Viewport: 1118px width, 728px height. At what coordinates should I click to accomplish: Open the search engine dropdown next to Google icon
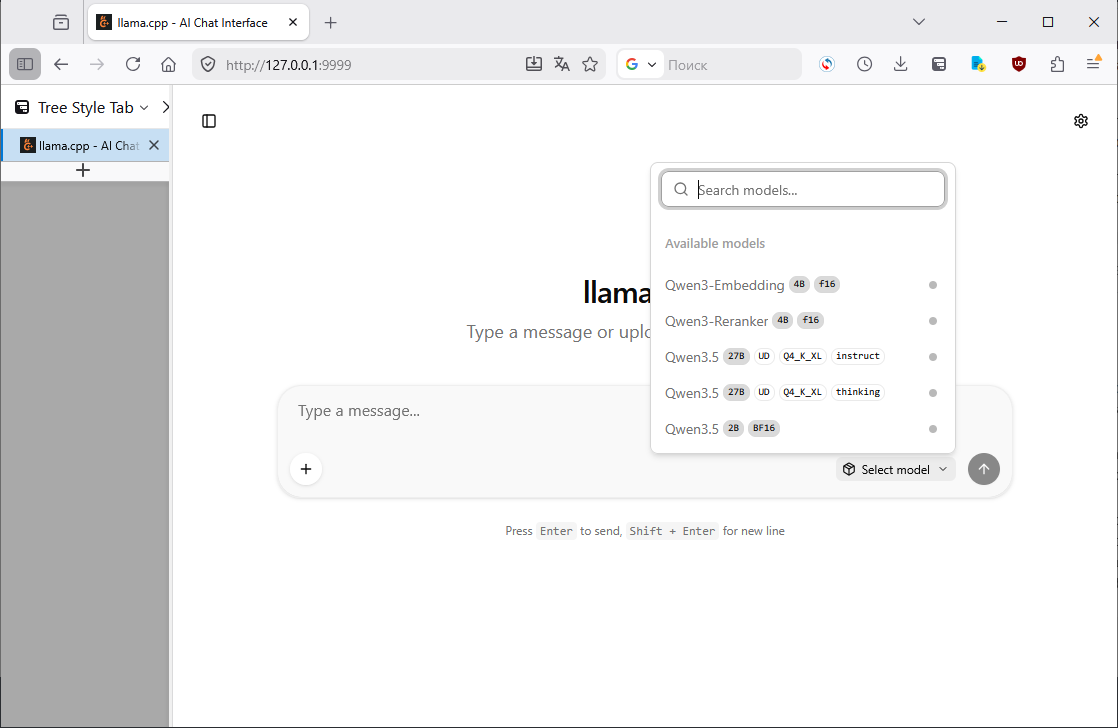pos(651,63)
